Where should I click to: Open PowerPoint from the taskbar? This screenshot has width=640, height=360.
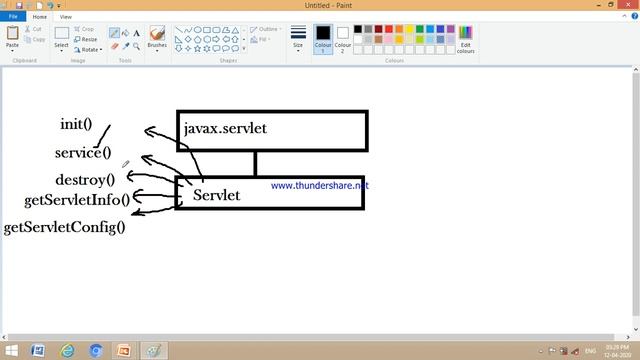[x=124, y=351]
